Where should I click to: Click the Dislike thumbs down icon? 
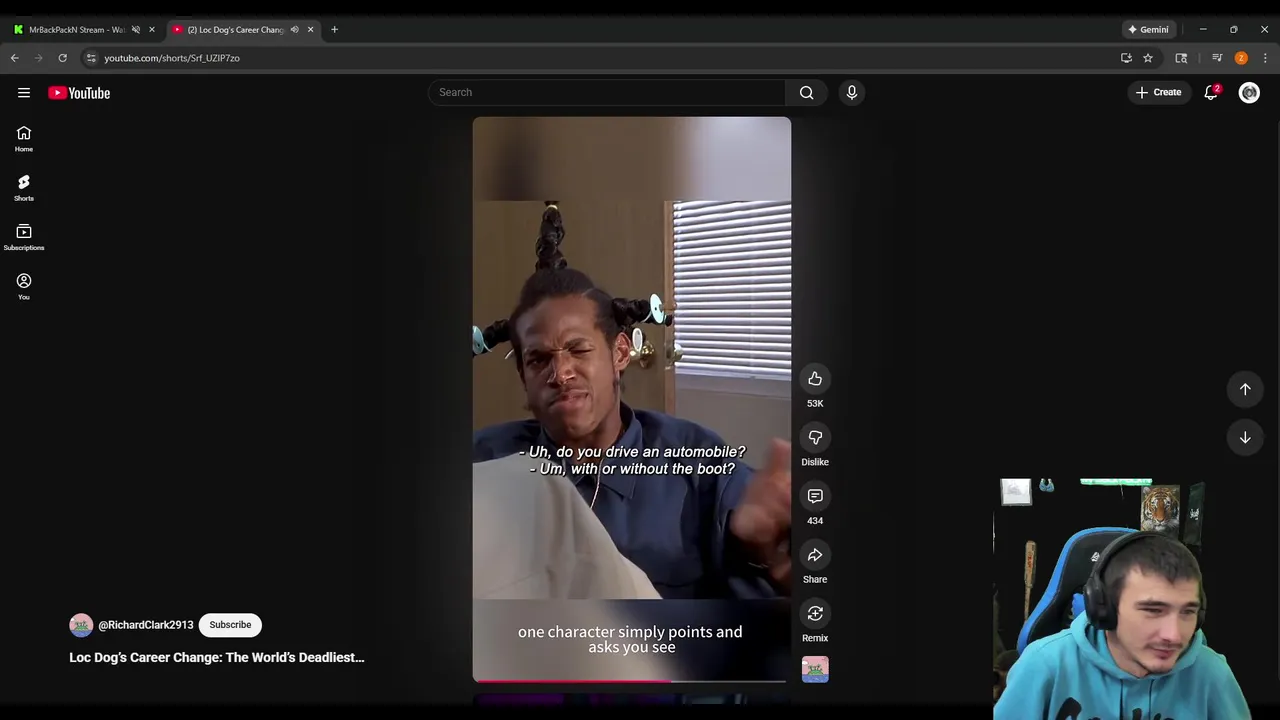click(815, 438)
